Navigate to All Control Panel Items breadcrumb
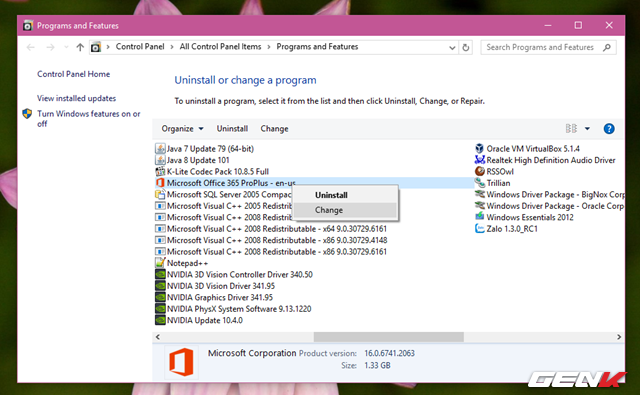This screenshot has width=640, height=395. point(220,47)
